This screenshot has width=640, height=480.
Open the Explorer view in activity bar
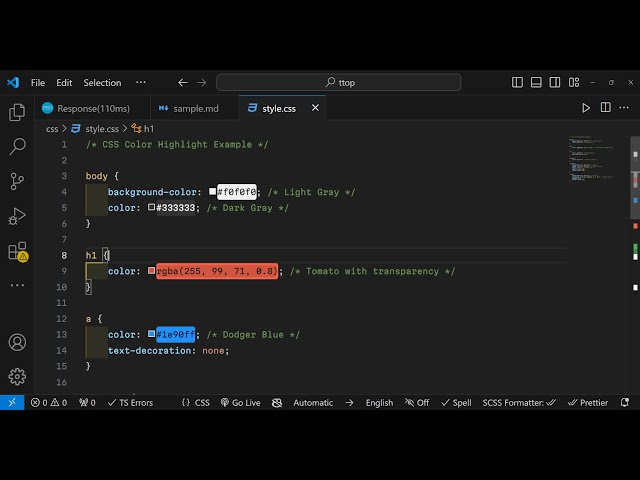click(17, 112)
